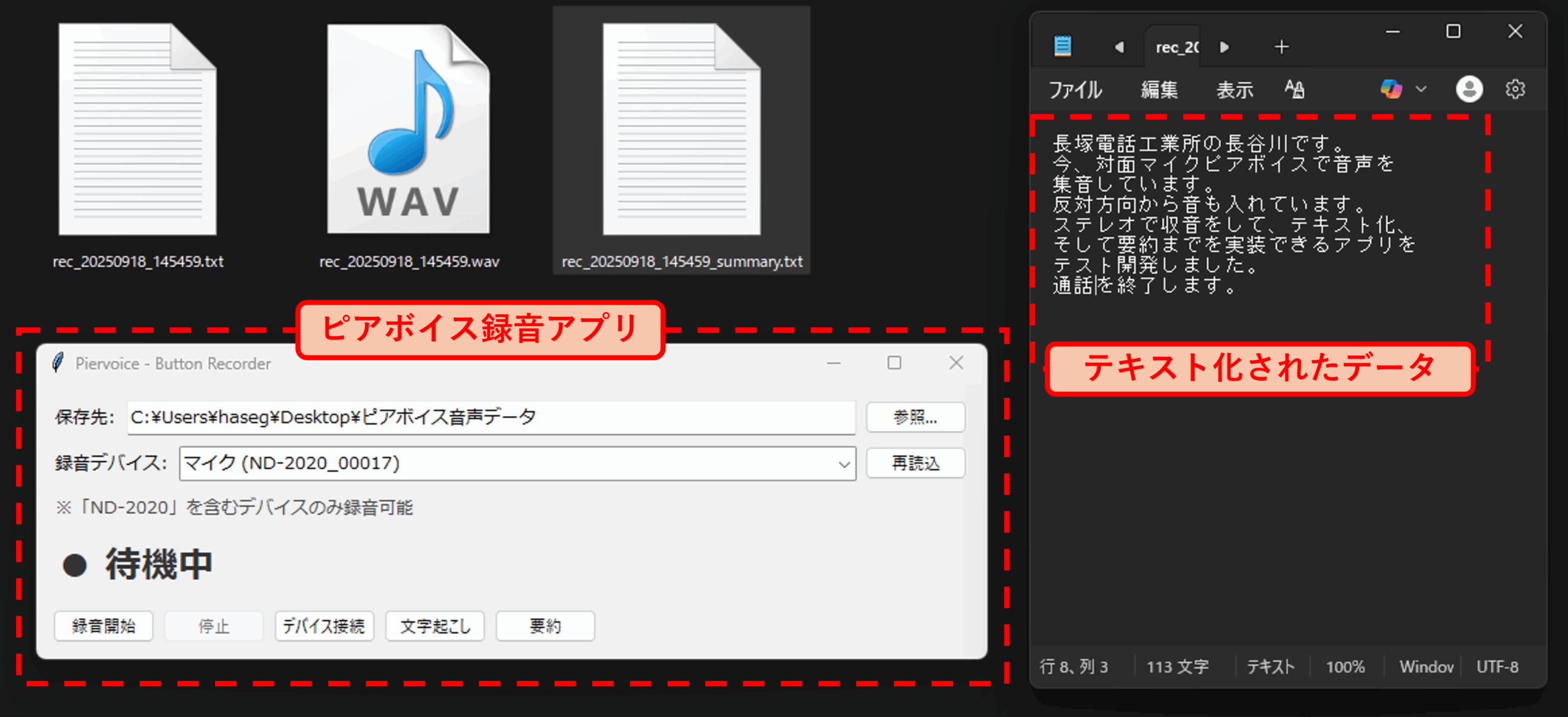Image resolution: width=1568 pixels, height=717 pixels.
Task: Expand the 録音デバイス combo box
Action: pos(844,464)
